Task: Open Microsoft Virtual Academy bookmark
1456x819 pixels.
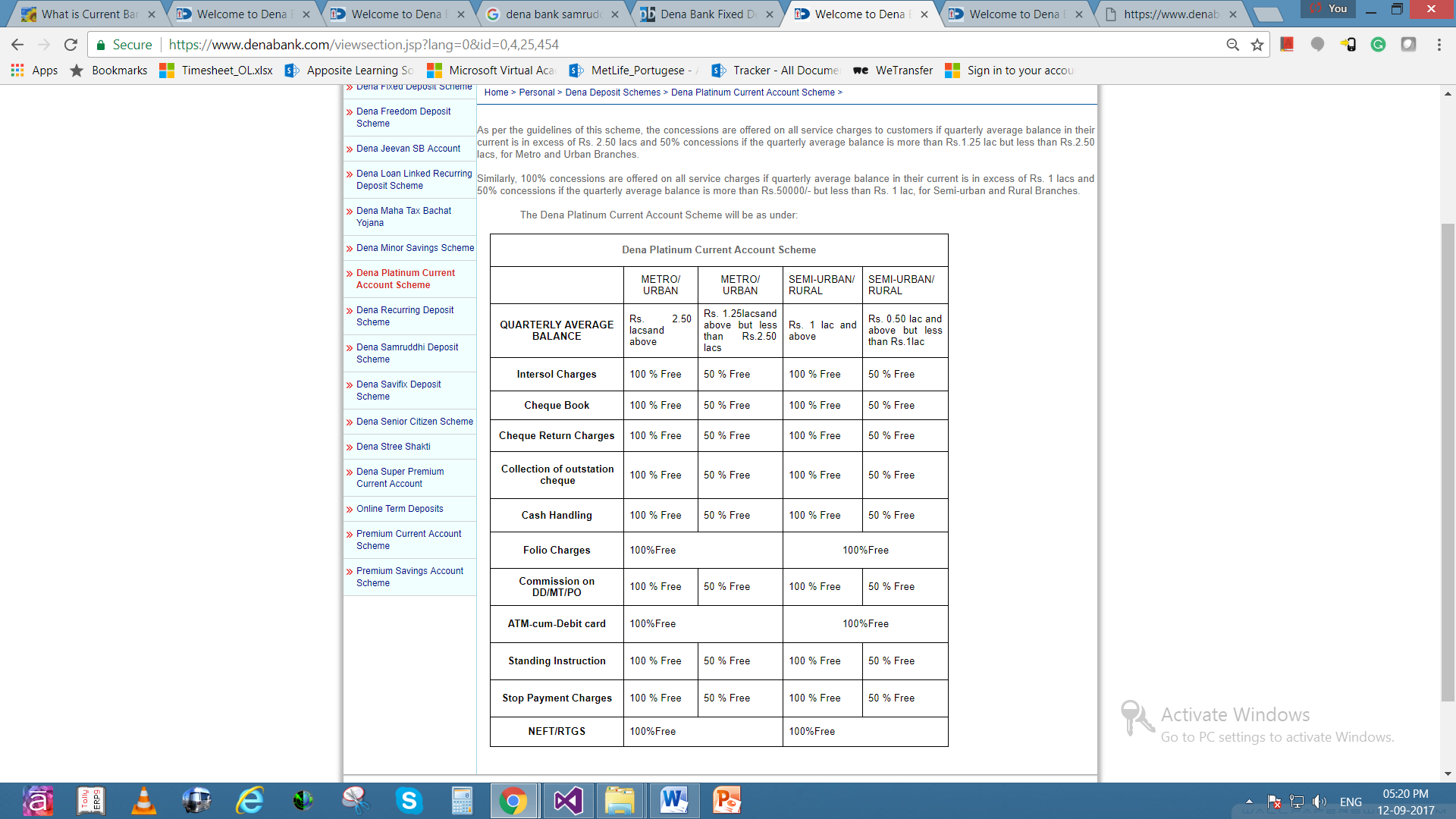Action: click(491, 71)
